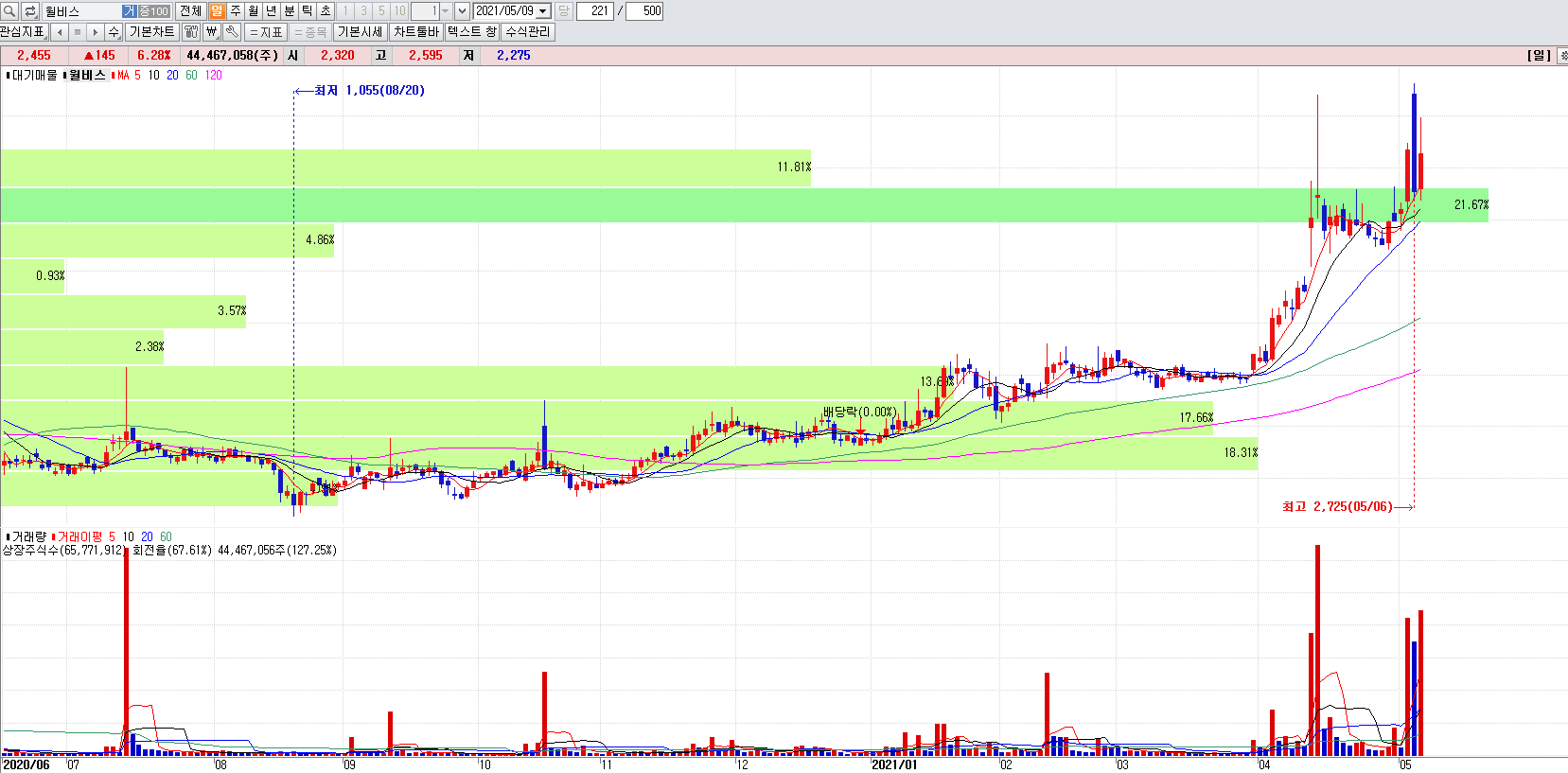This screenshot has width=1568, height=773.
Task: Click the [일] label at right
Action: pyautogui.click(x=1540, y=56)
